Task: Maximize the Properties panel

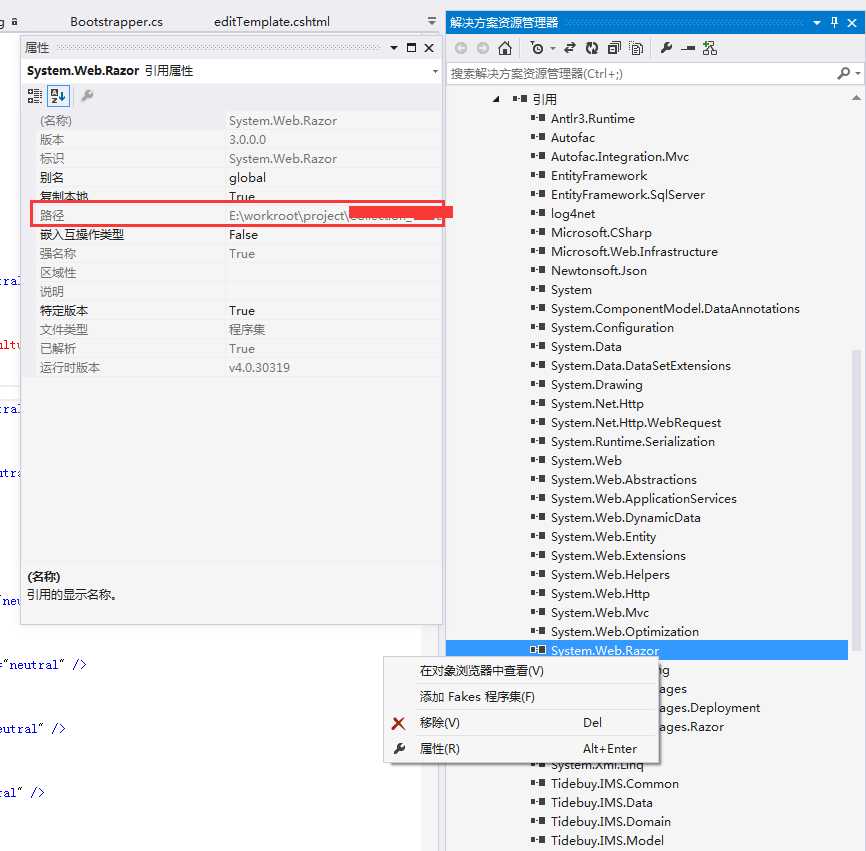Action: (x=411, y=48)
